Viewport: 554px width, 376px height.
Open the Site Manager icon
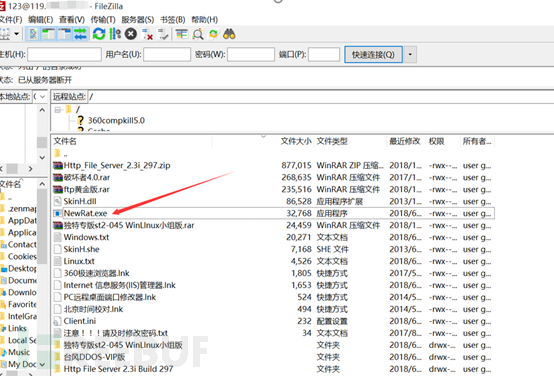point(5,34)
